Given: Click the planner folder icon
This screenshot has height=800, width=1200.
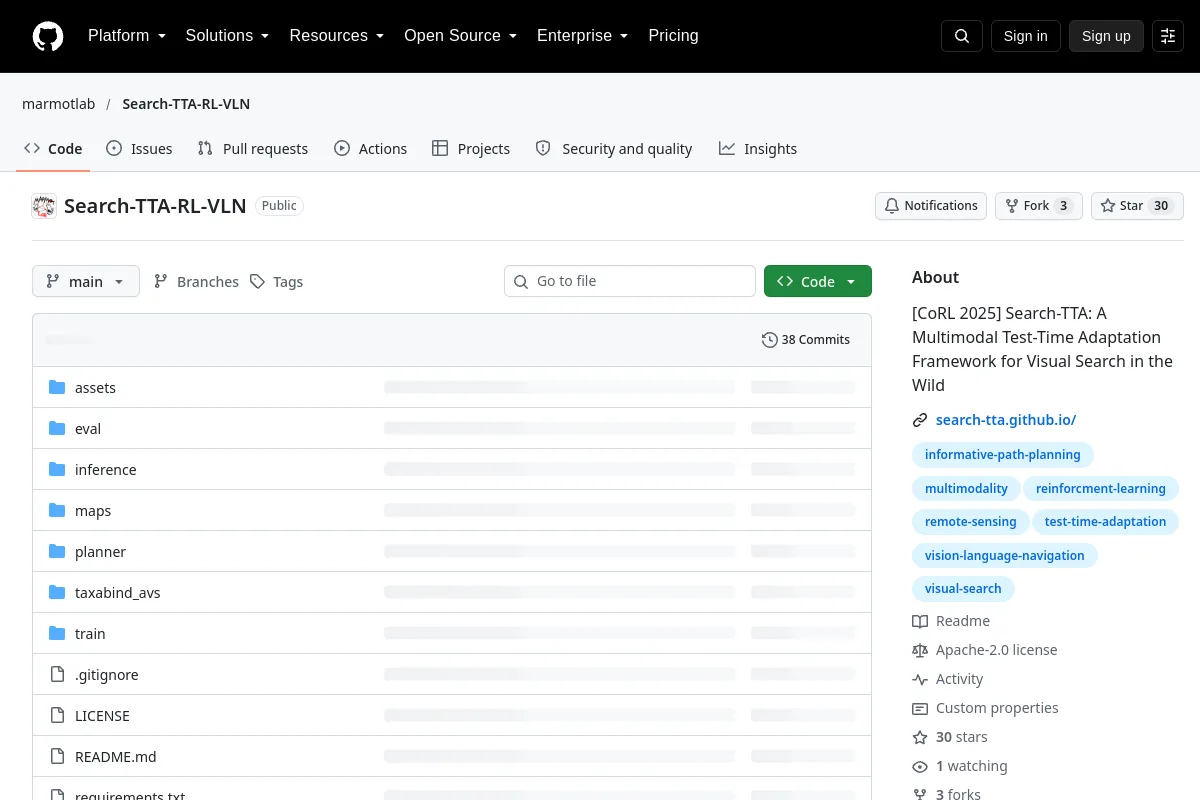Looking at the screenshot, I should (x=57, y=551).
